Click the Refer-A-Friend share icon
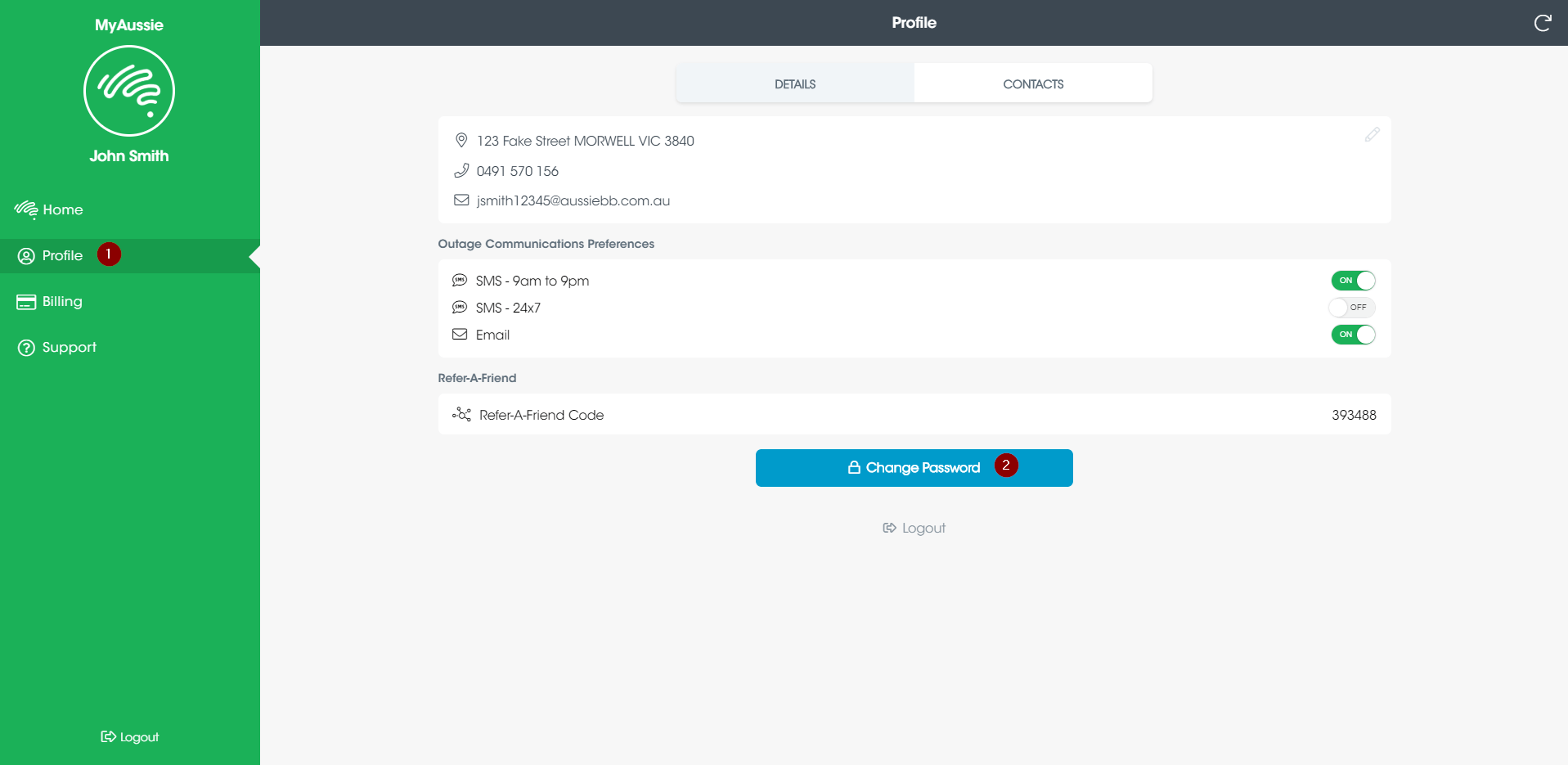The height and width of the screenshot is (765, 1568). [461, 414]
